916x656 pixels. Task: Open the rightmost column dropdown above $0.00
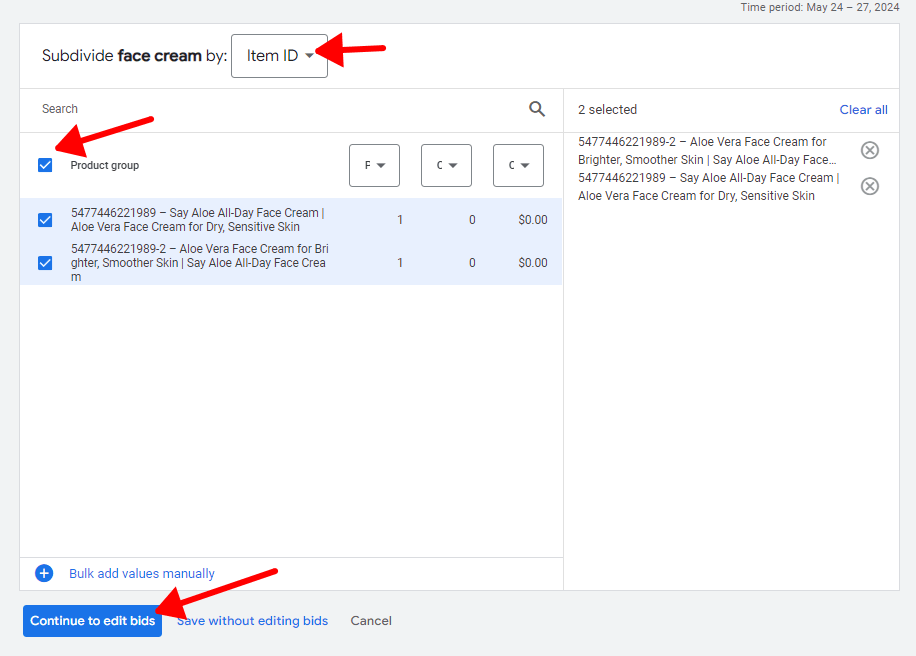518,166
